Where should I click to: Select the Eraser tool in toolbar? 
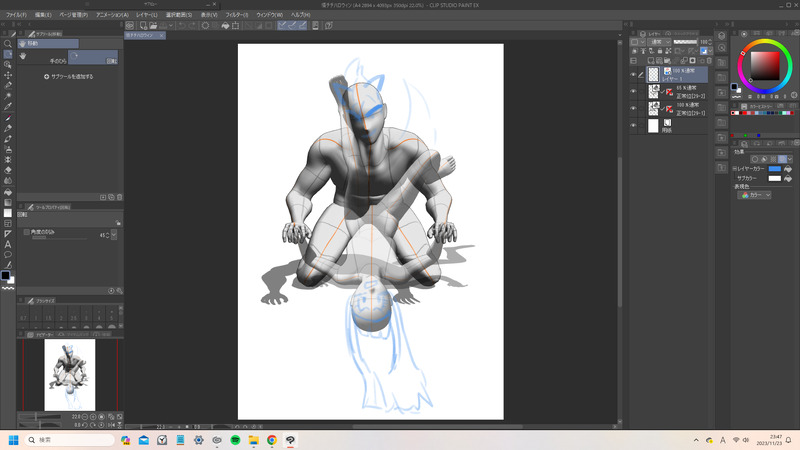8,170
